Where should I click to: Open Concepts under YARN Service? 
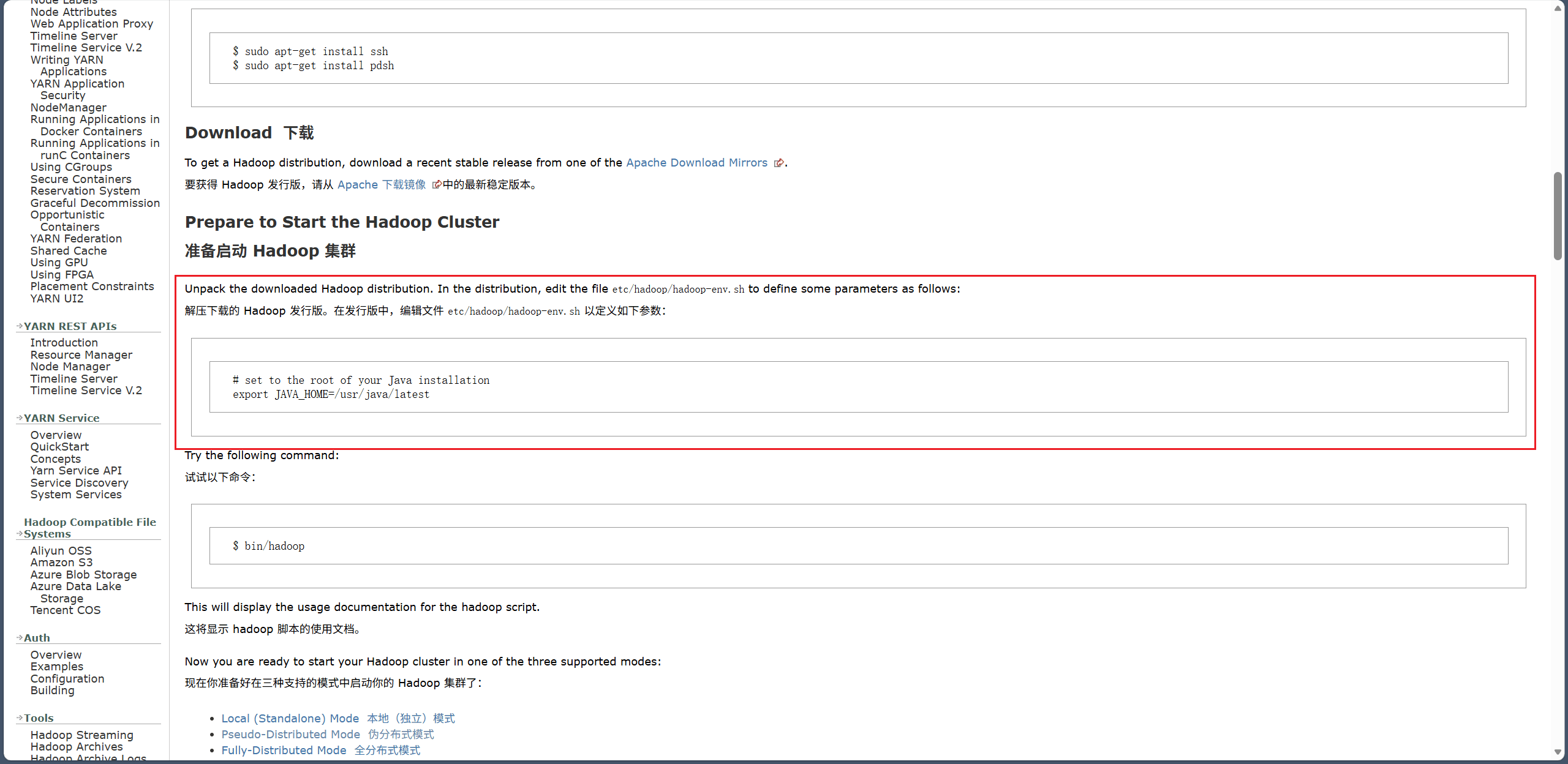click(x=56, y=459)
